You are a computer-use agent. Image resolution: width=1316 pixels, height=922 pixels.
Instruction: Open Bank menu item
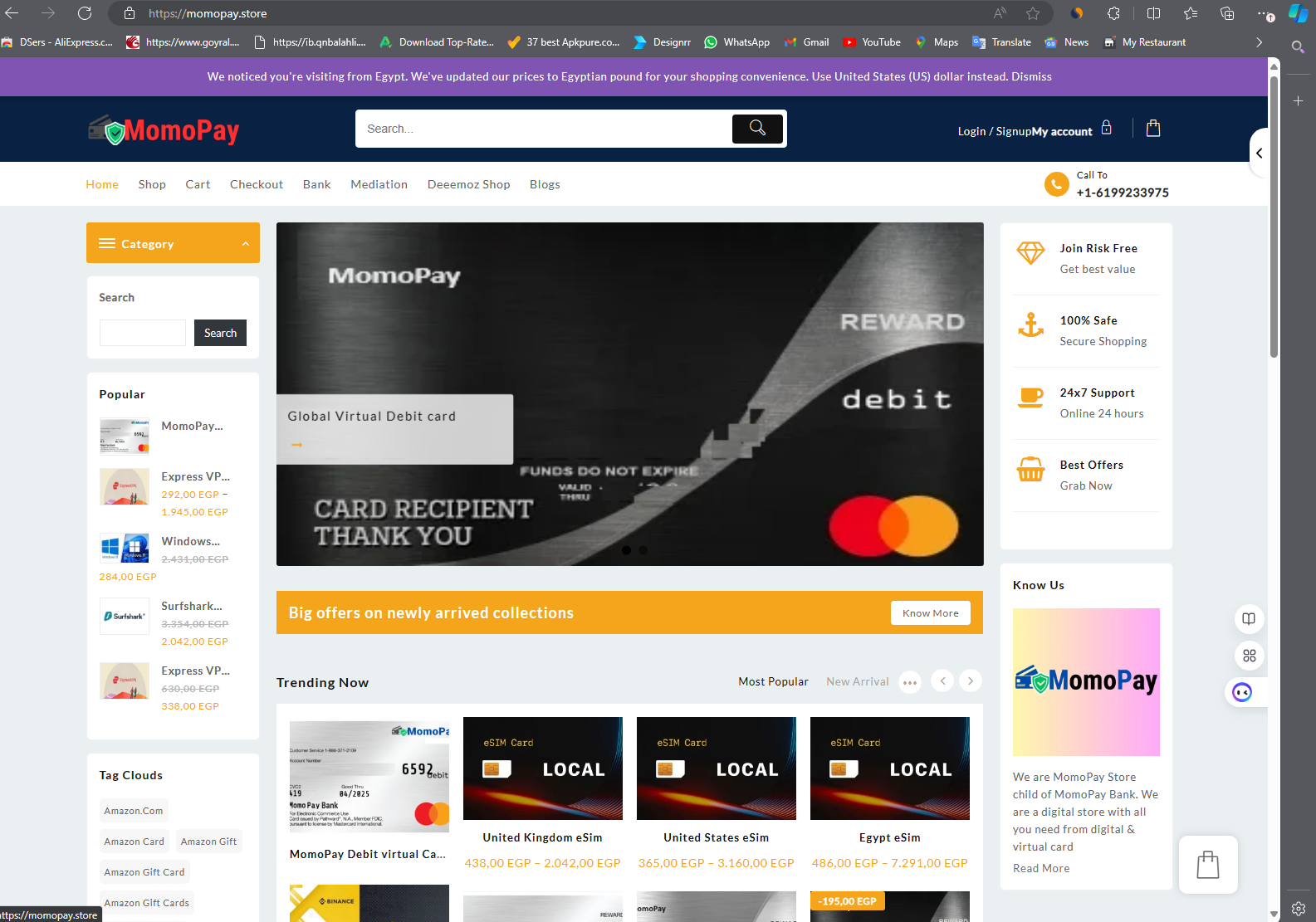tap(317, 184)
